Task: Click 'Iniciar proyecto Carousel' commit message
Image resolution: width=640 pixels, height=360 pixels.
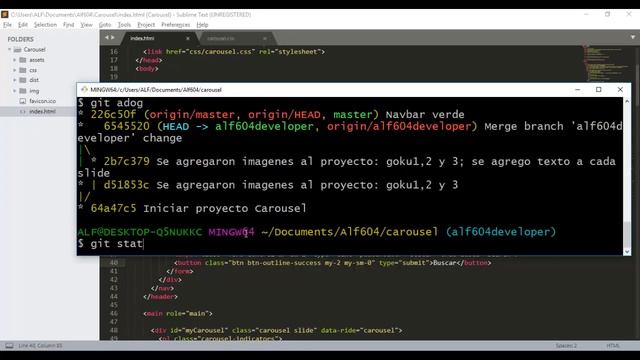Action: [224, 209]
